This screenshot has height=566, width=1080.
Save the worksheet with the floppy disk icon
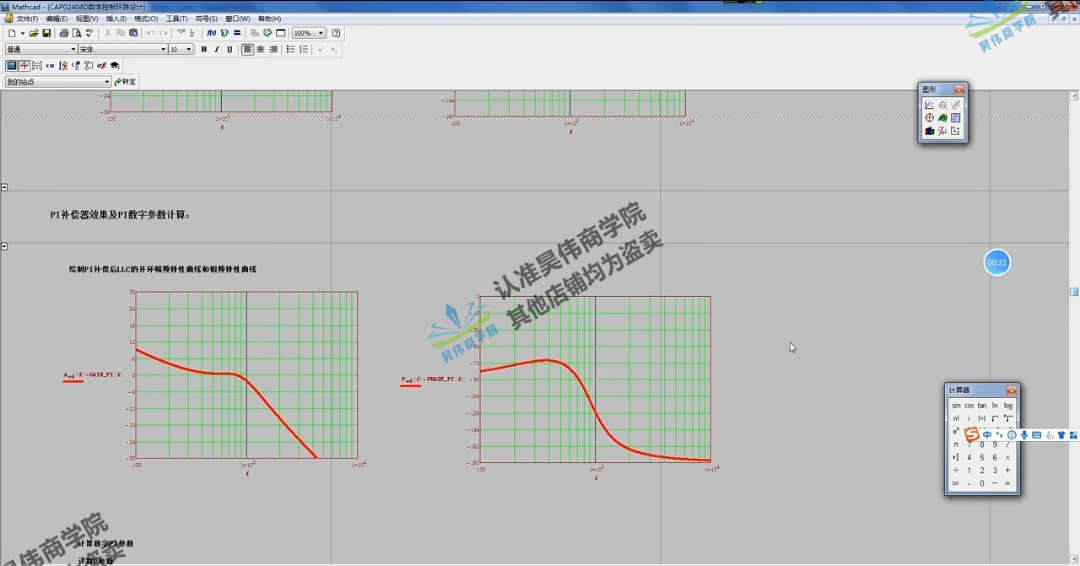click(46, 33)
